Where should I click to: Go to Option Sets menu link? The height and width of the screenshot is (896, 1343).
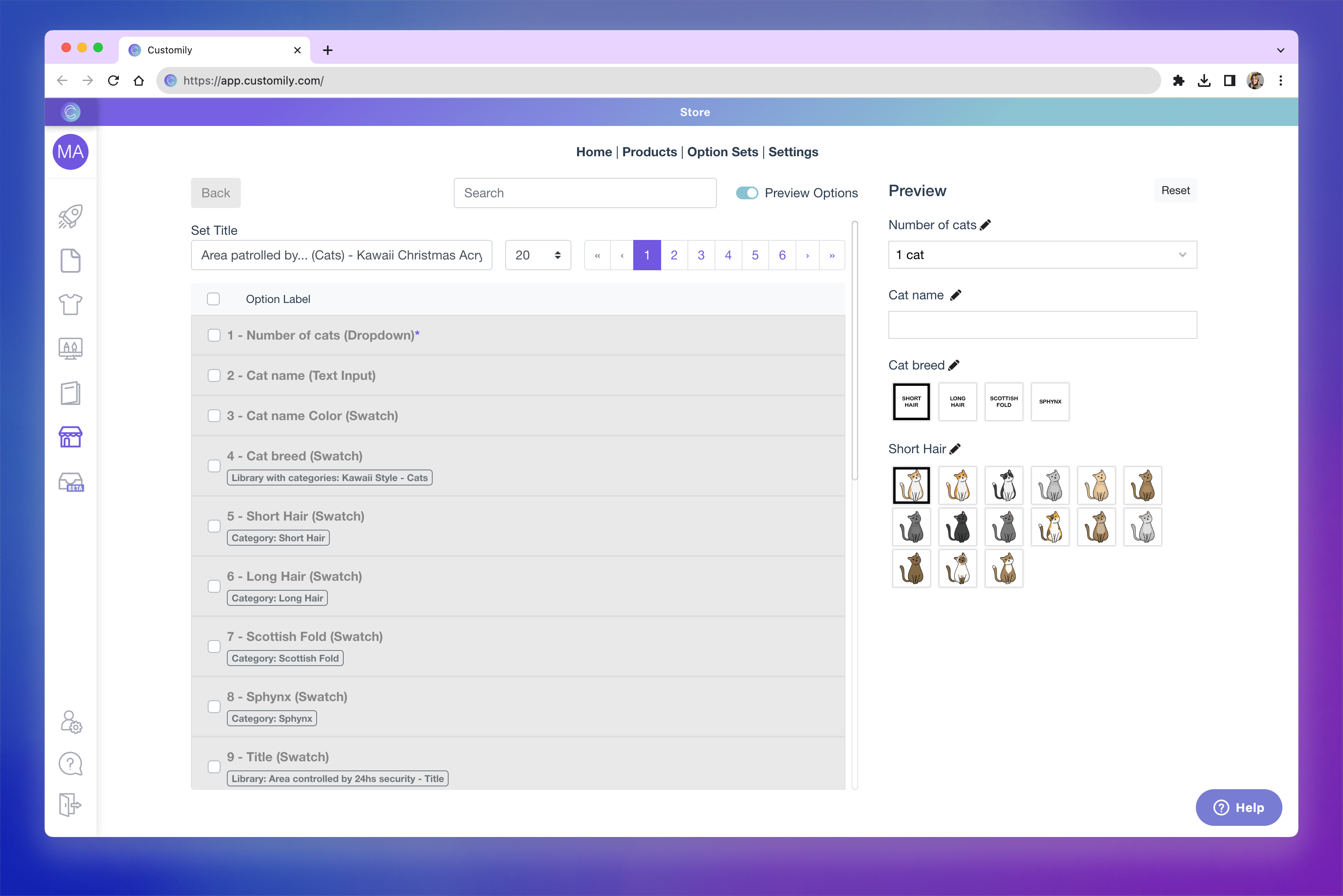click(x=722, y=152)
